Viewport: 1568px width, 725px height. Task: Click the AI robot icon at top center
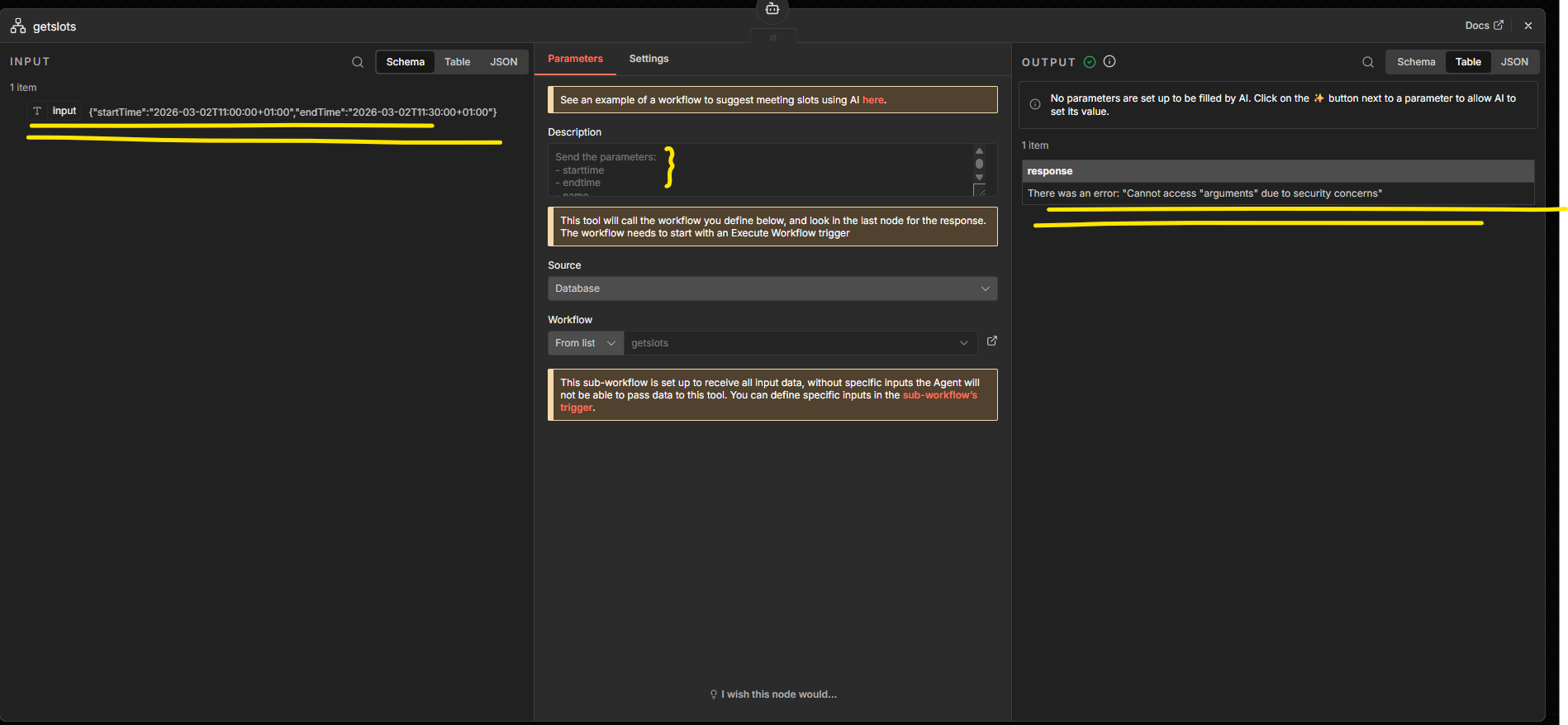pos(772,9)
